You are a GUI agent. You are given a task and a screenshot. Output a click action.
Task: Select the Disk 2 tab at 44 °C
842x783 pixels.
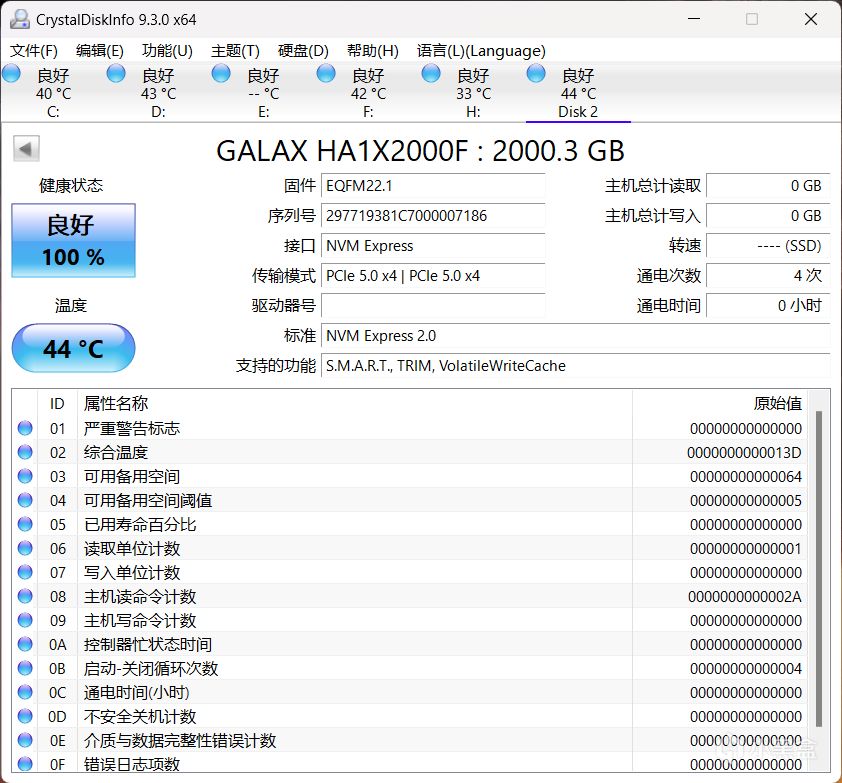(578, 93)
